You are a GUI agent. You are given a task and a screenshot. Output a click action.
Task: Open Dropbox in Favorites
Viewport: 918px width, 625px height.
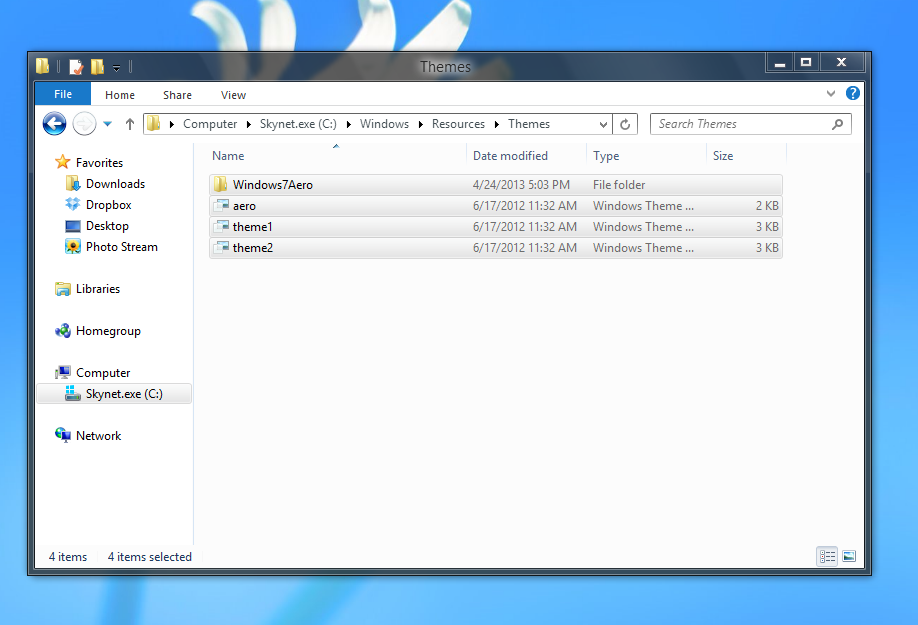coord(109,205)
